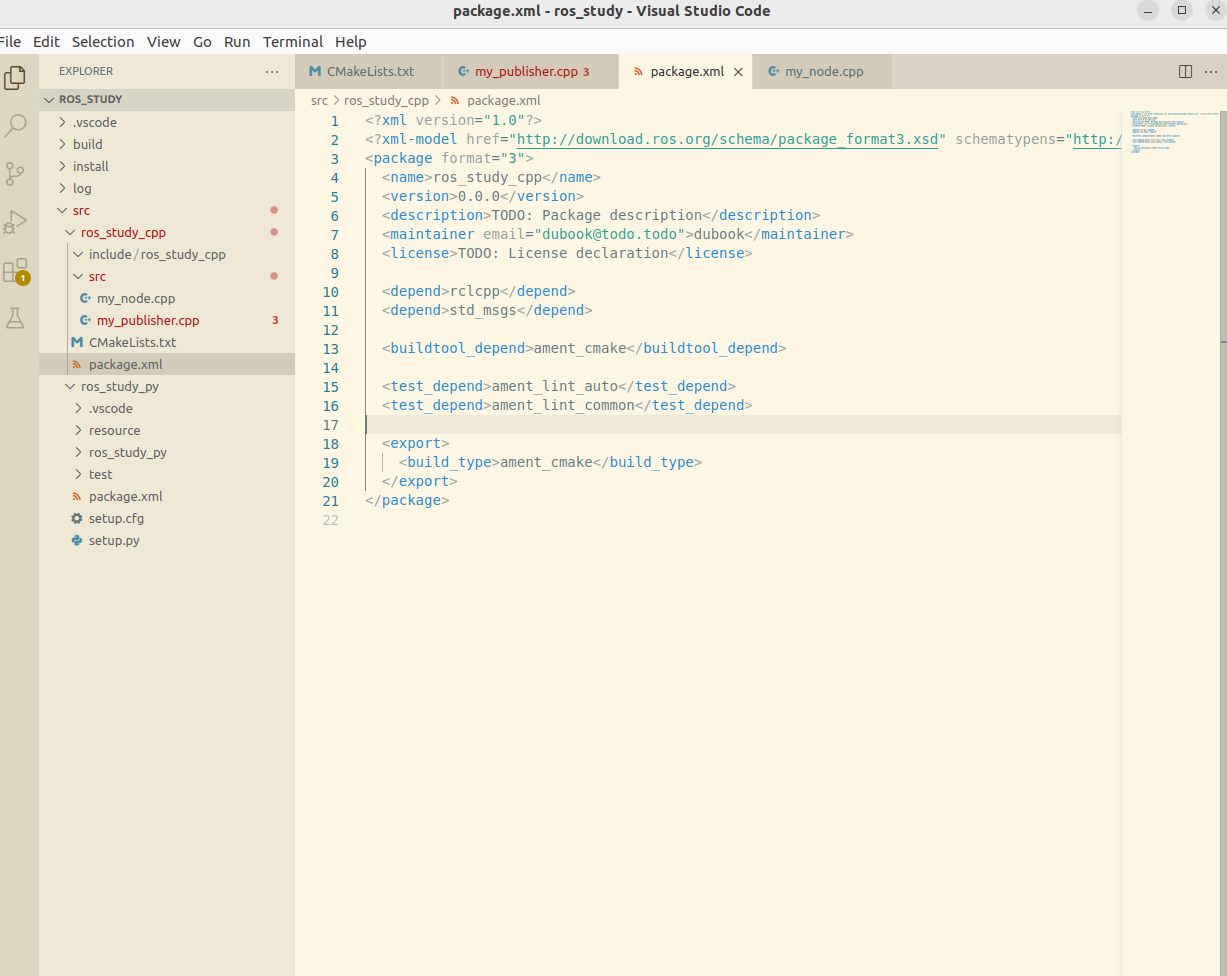Open the Selection menu

(x=103, y=42)
